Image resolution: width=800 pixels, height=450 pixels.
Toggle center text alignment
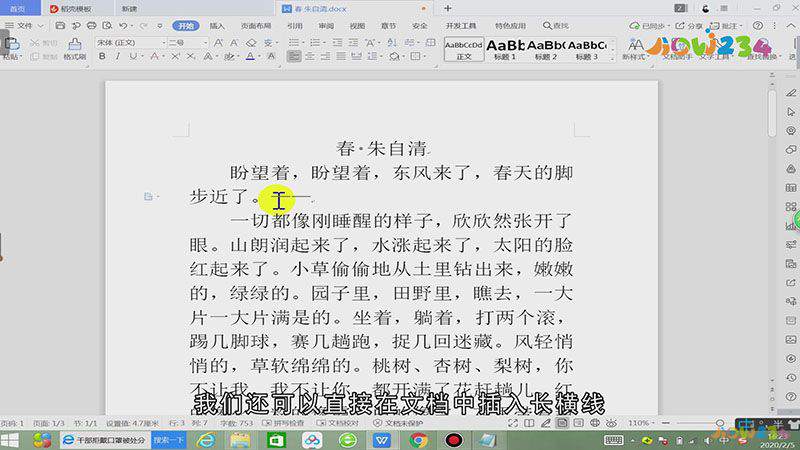point(310,56)
